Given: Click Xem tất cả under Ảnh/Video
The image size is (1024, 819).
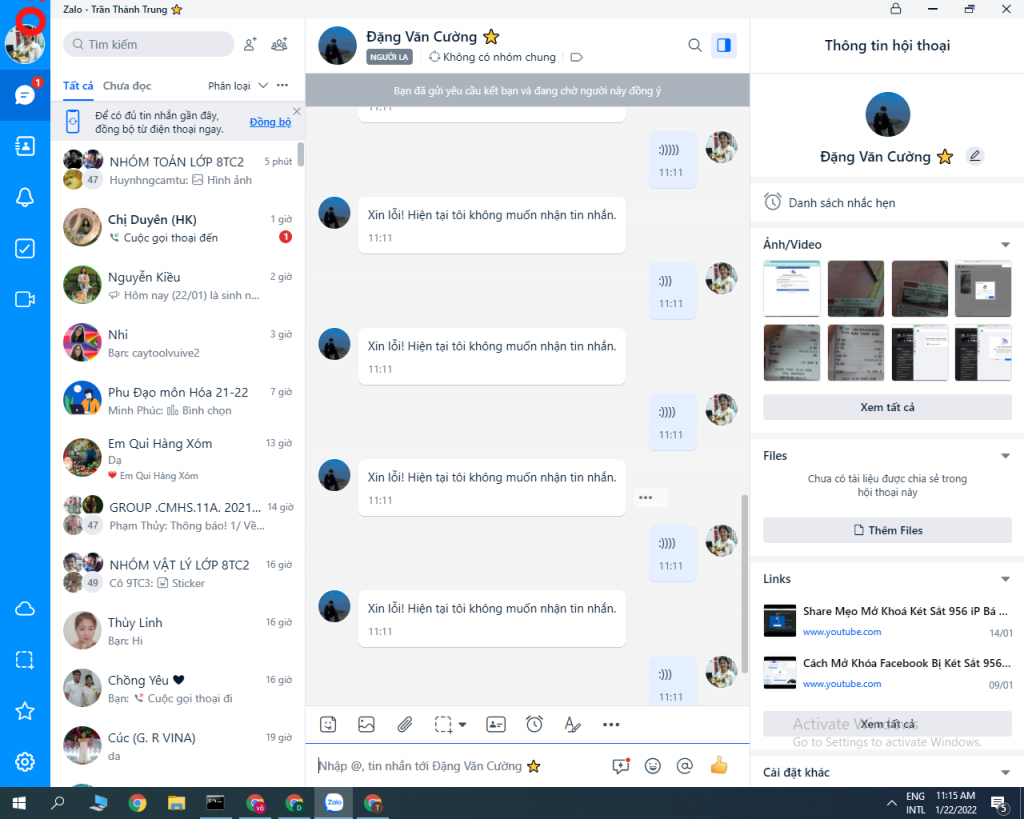Looking at the screenshot, I should pyautogui.click(x=887, y=407).
